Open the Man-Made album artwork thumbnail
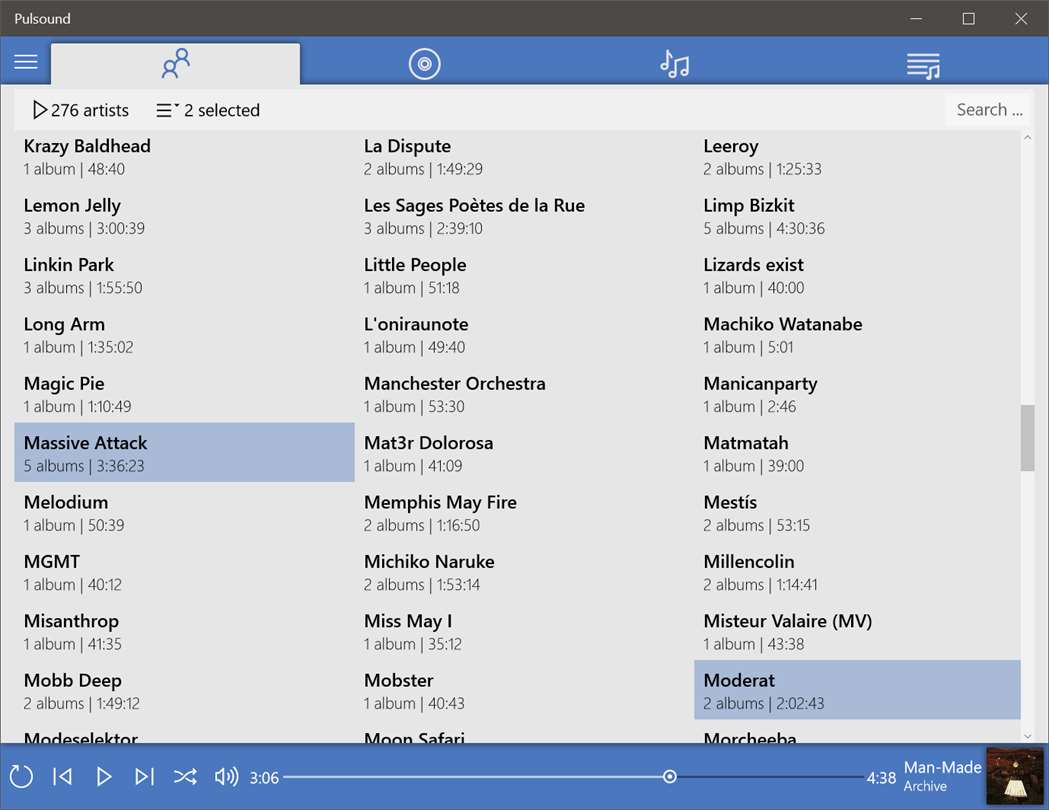The image size is (1049, 810). click(1015, 777)
